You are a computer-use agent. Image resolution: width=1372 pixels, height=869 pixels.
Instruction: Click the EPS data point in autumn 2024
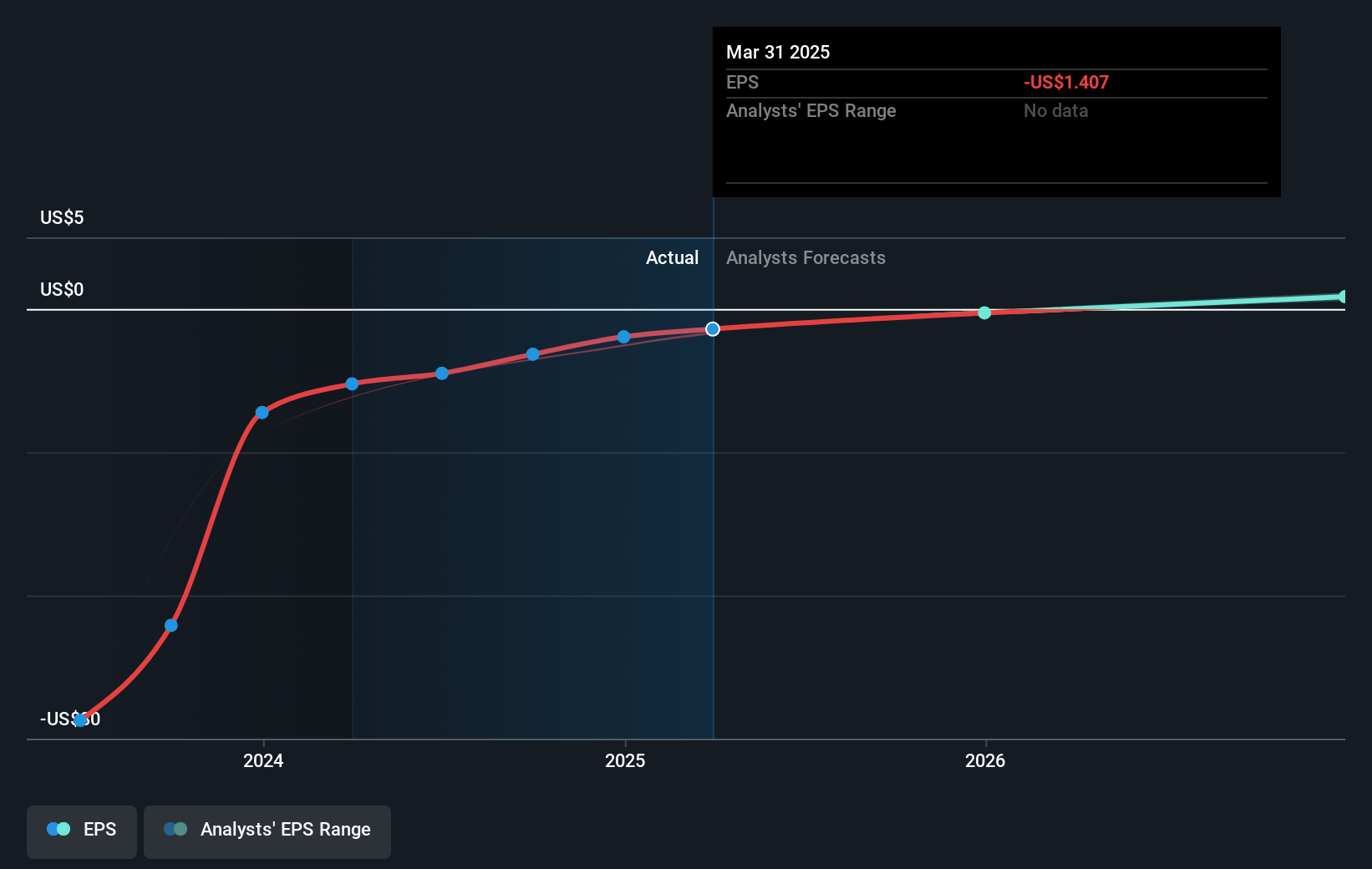point(533,354)
